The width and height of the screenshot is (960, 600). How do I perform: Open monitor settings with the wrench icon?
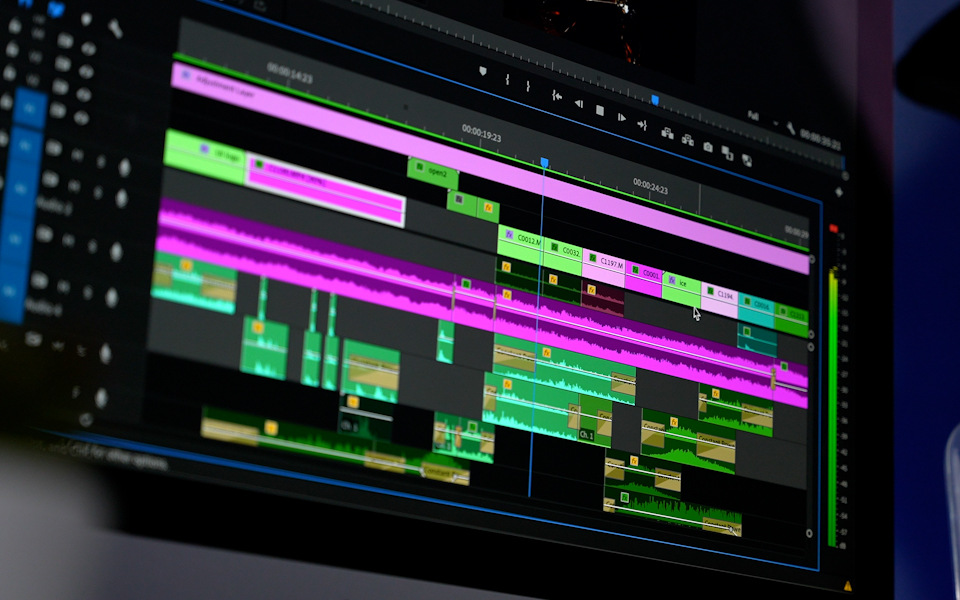790,129
